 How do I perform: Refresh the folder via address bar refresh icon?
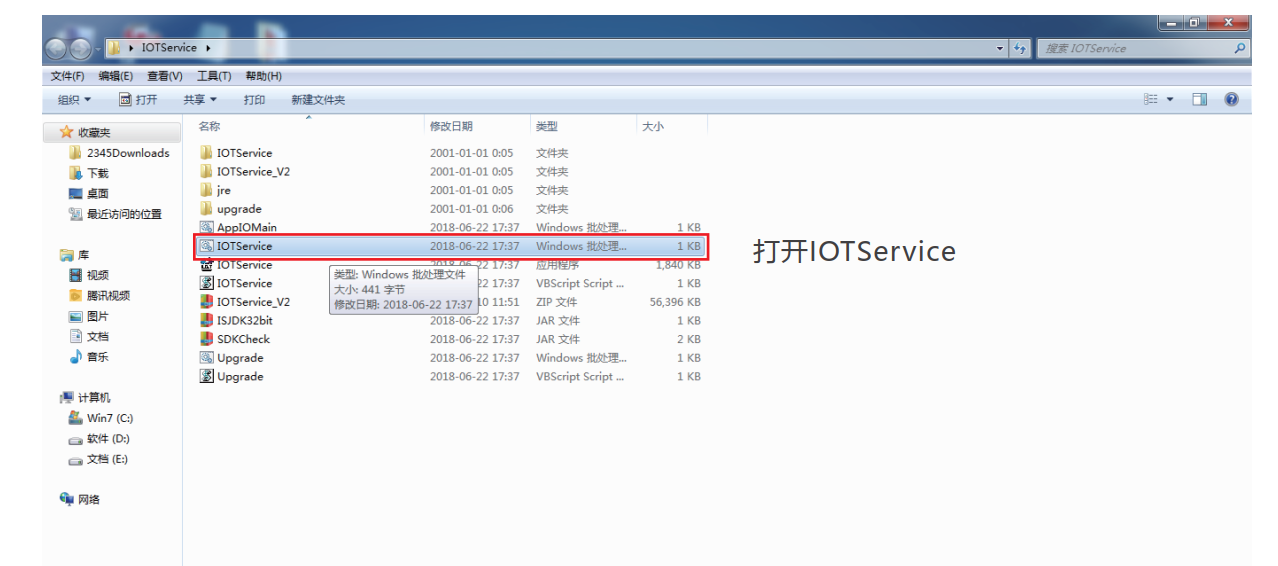click(1020, 48)
